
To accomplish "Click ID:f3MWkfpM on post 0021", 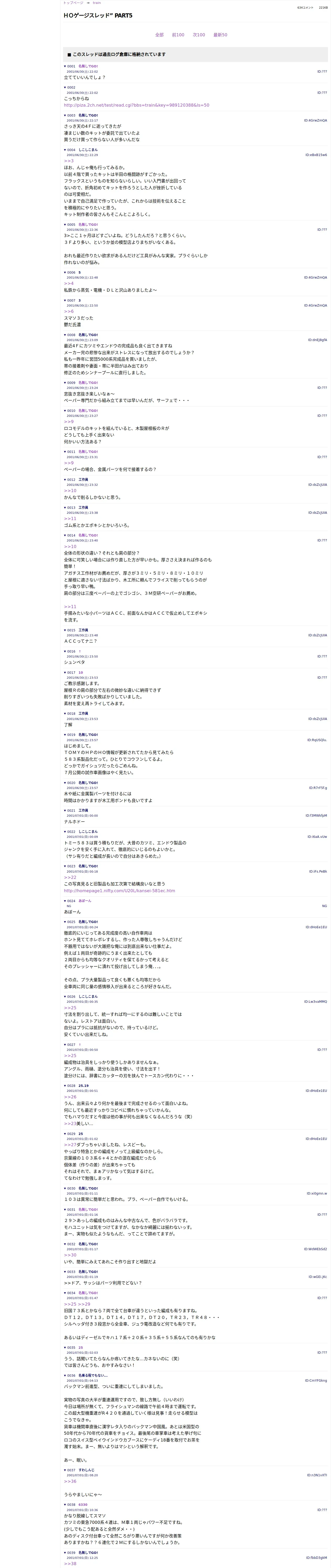I will pyautogui.click(x=316, y=816).
